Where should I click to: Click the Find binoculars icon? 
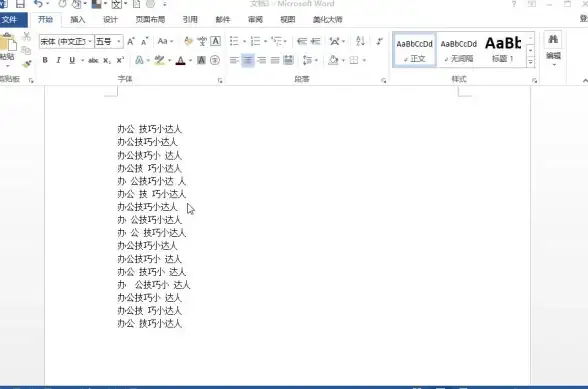553,39
